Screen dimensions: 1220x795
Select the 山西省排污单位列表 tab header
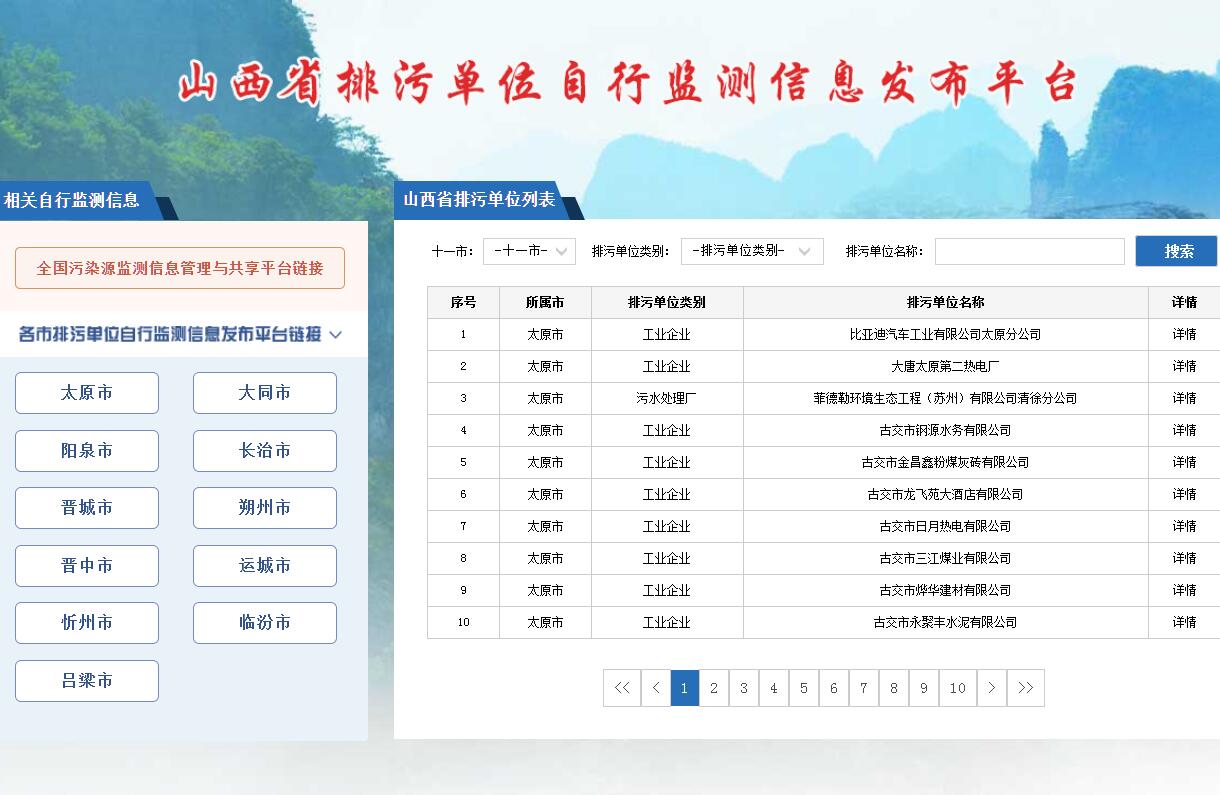pos(480,199)
